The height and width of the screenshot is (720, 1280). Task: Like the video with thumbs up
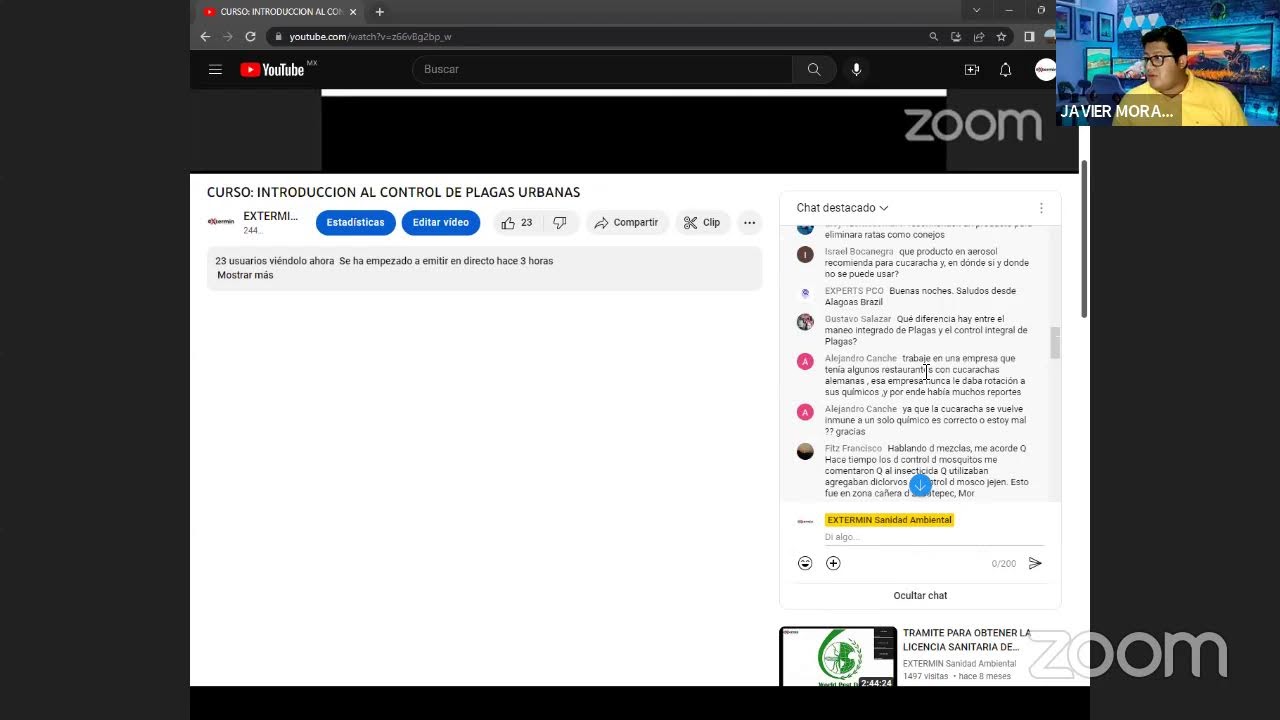517,223
